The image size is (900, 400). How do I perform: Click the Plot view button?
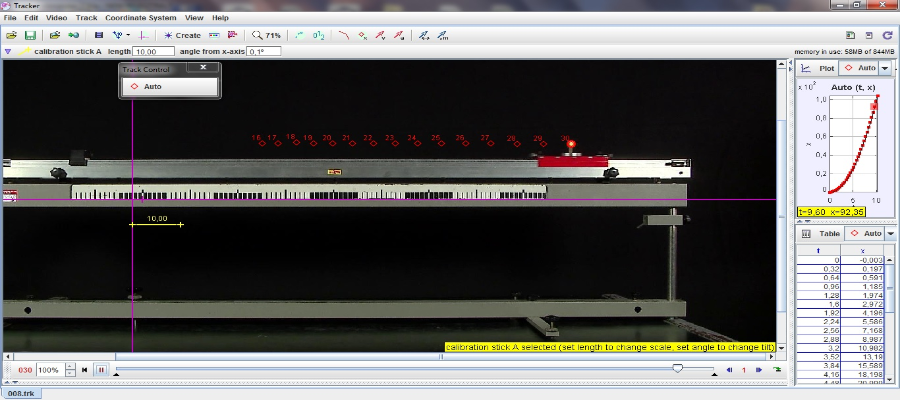(819, 68)
